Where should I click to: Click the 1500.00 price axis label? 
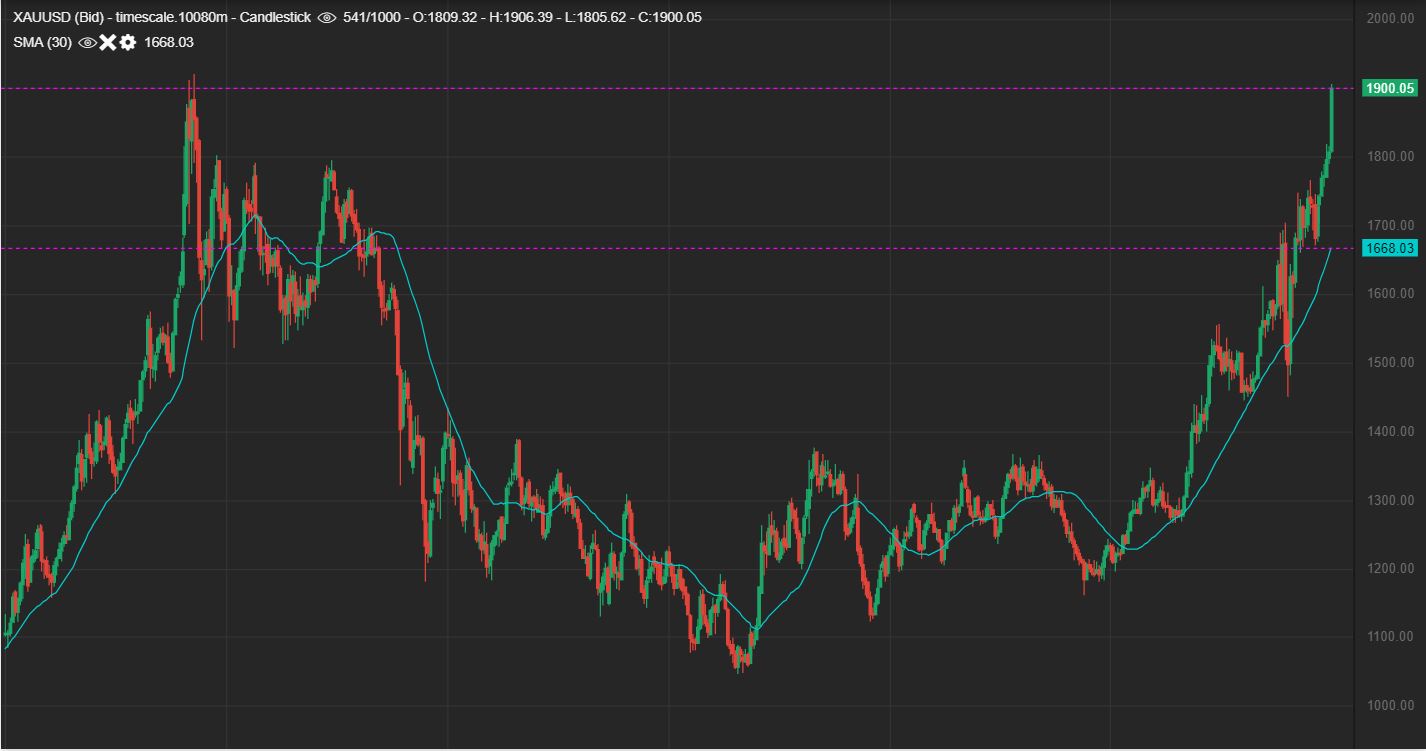pyautogui.click(x=1390, y=362)
